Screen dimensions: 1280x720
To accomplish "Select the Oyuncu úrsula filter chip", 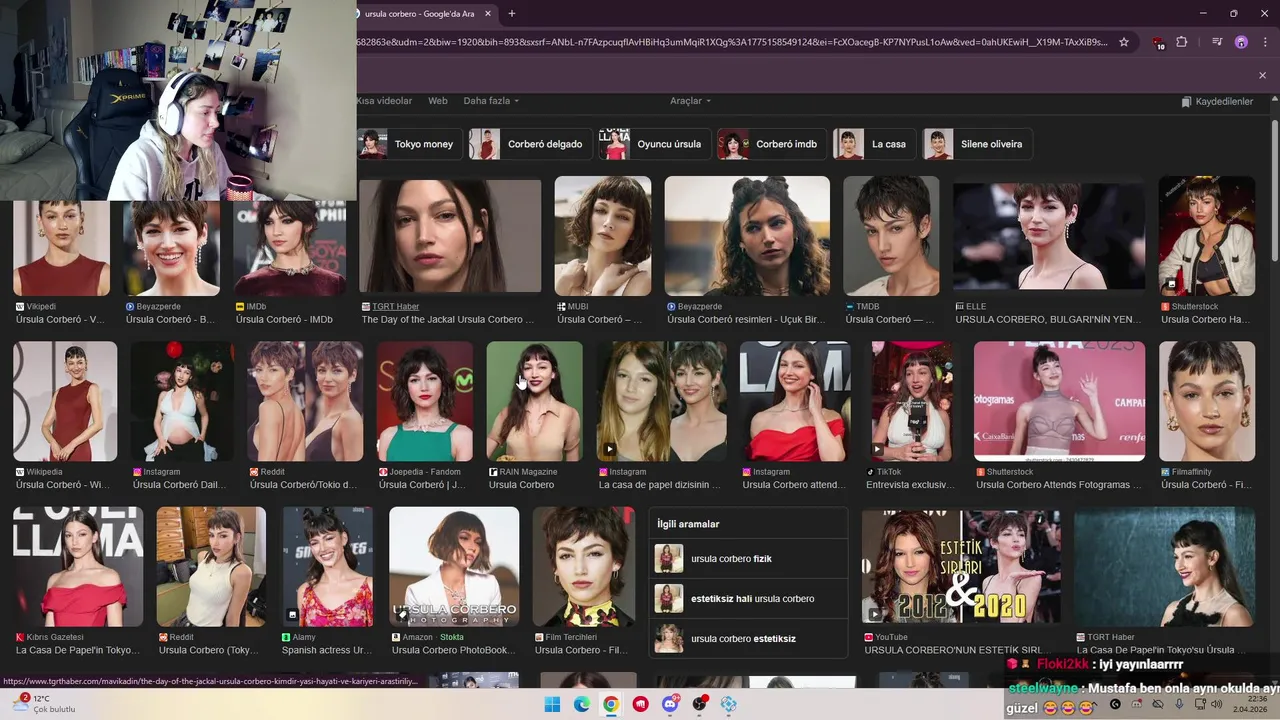I will 655,144.
